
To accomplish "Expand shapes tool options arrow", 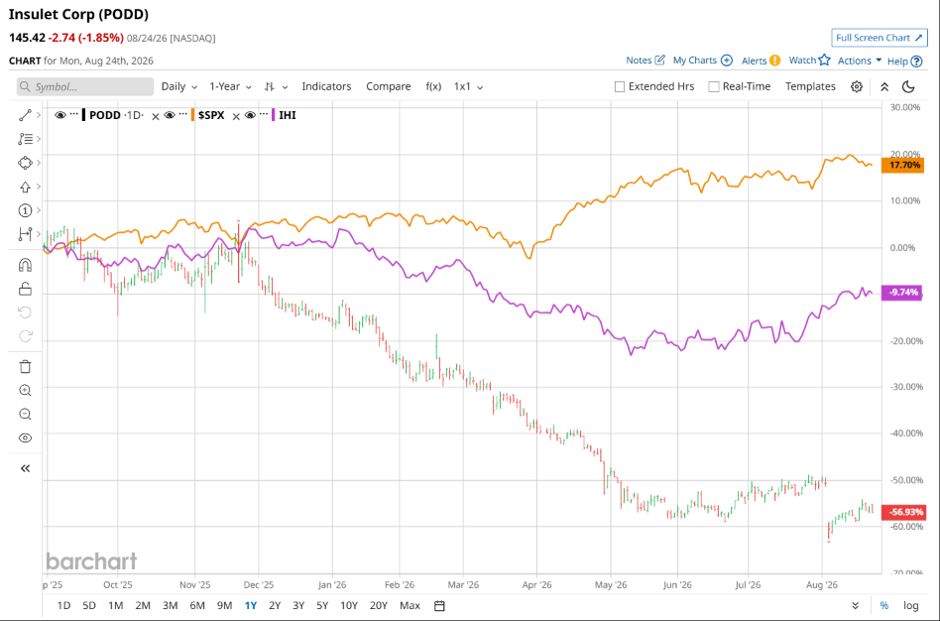I will 39,162.
